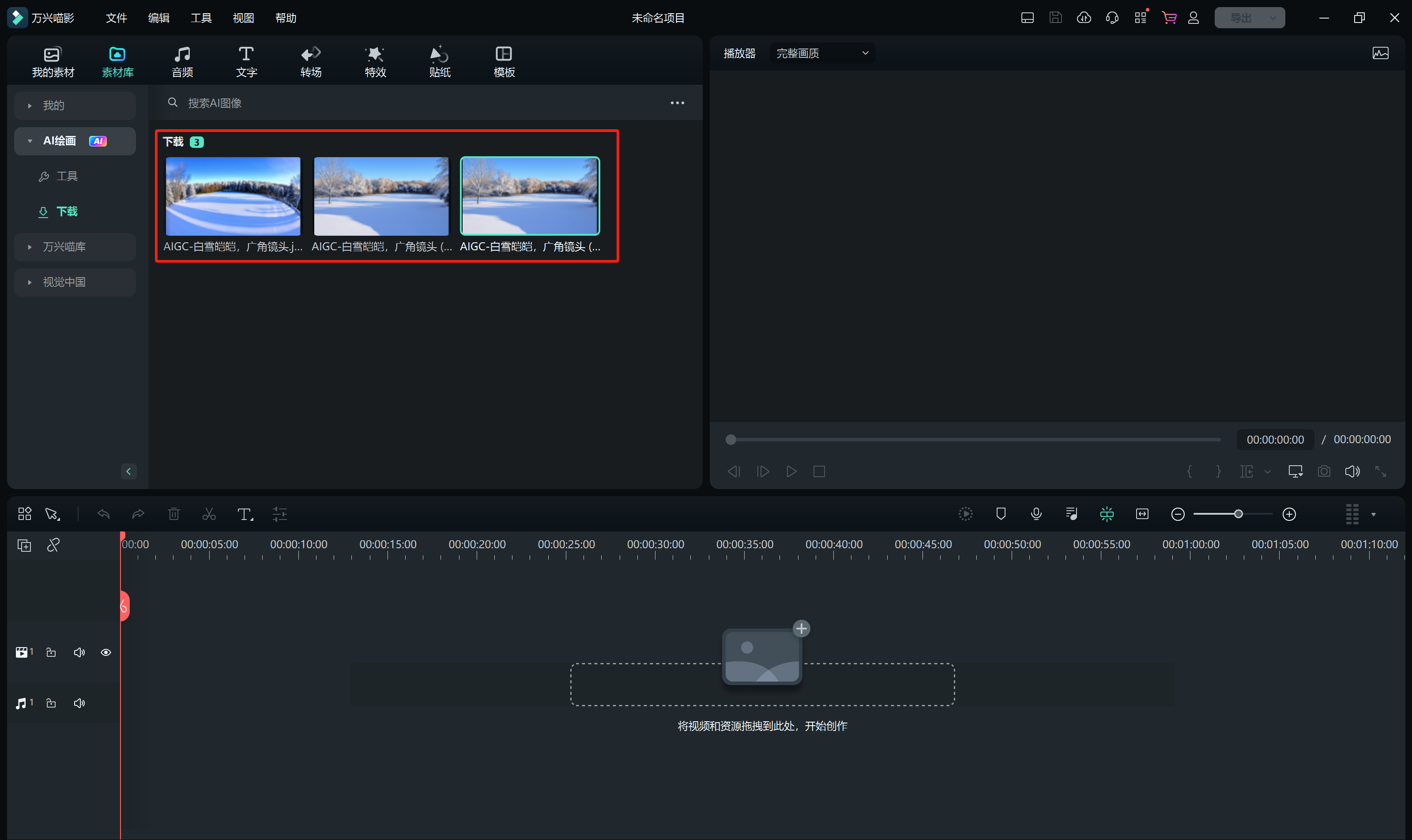Hide video track 1 with eye icon

point(106,652)
